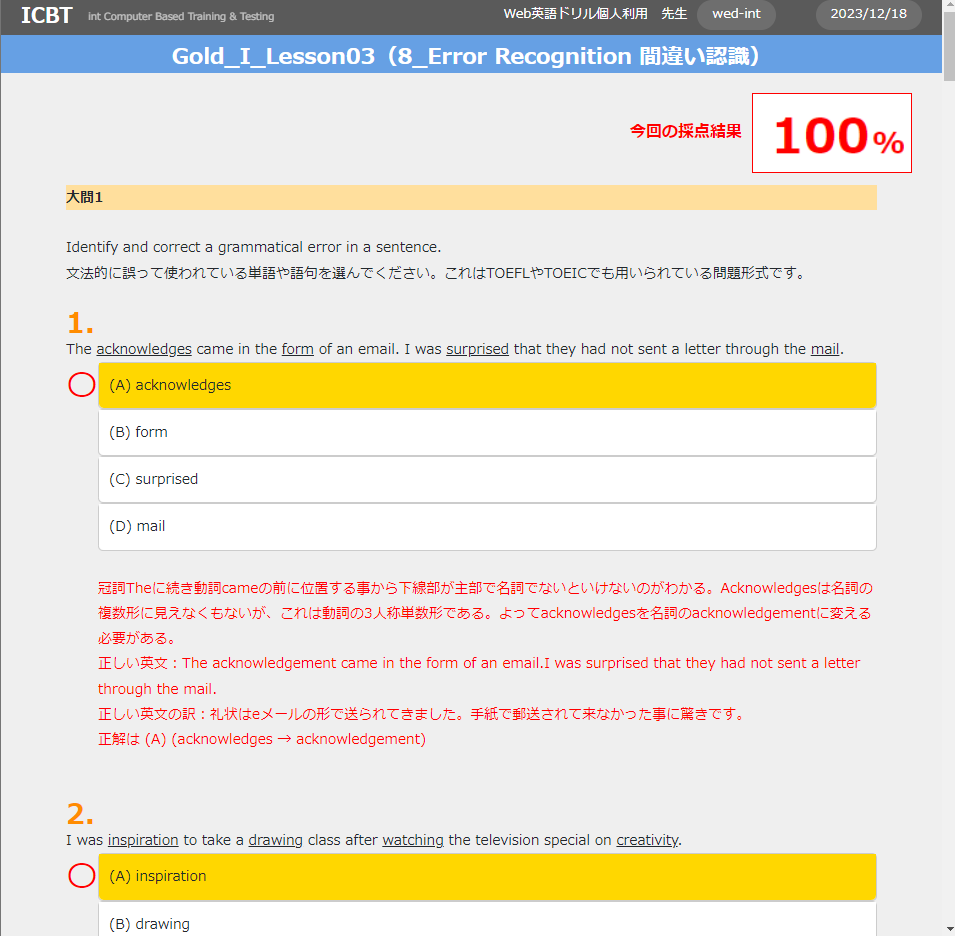
Task: Select answer option (D) mail
Action: pos(487,526)
